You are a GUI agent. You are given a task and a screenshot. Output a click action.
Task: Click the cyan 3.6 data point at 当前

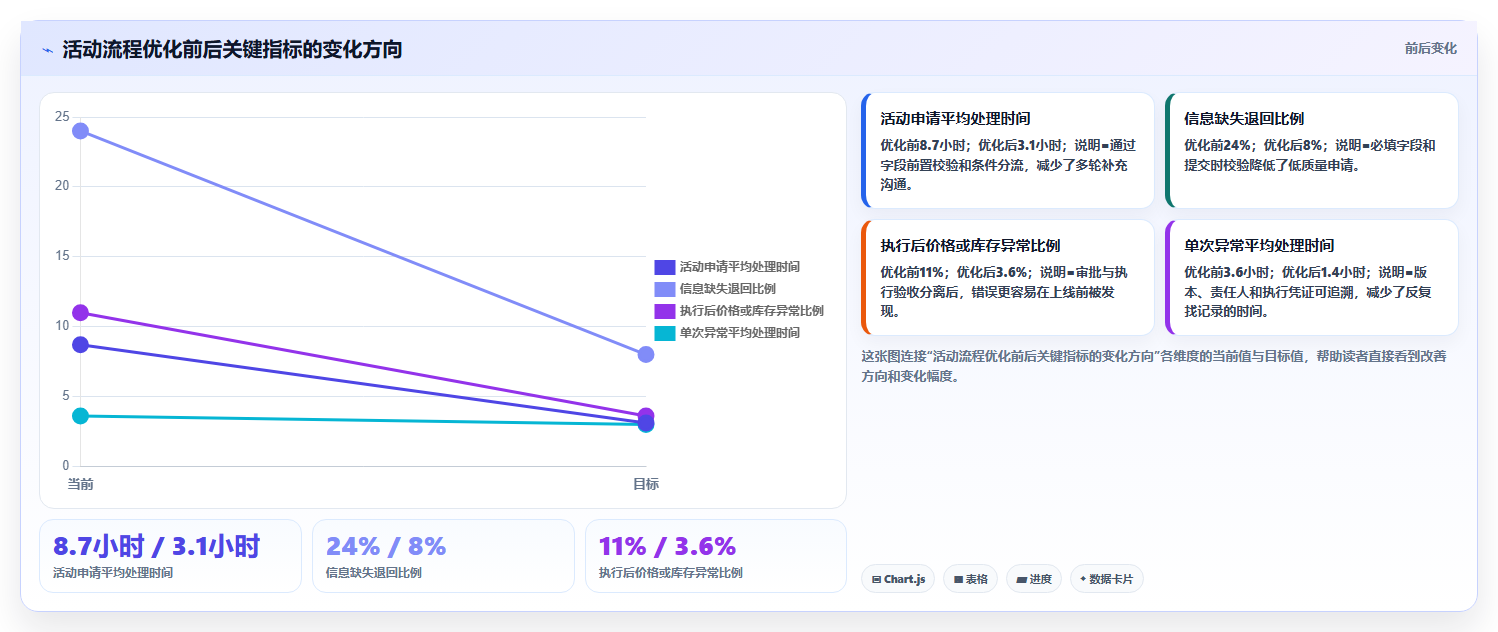(x=81, y=416)
